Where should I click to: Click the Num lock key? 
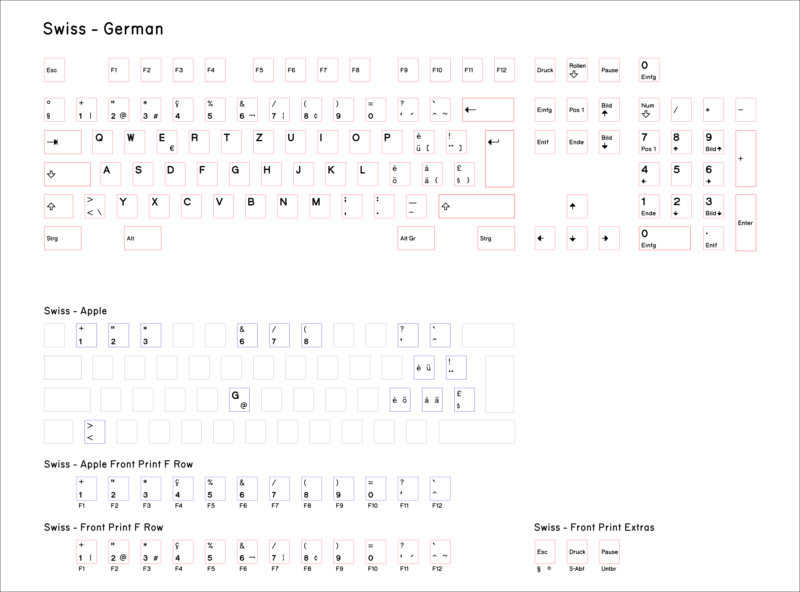click(649, 110)
